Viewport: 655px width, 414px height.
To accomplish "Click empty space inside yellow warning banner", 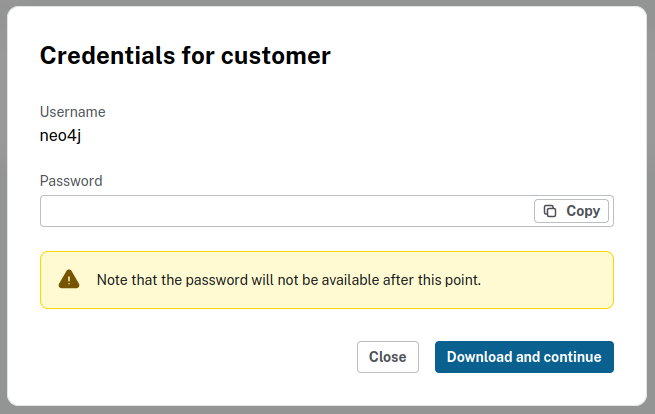I will pos(550,279).
